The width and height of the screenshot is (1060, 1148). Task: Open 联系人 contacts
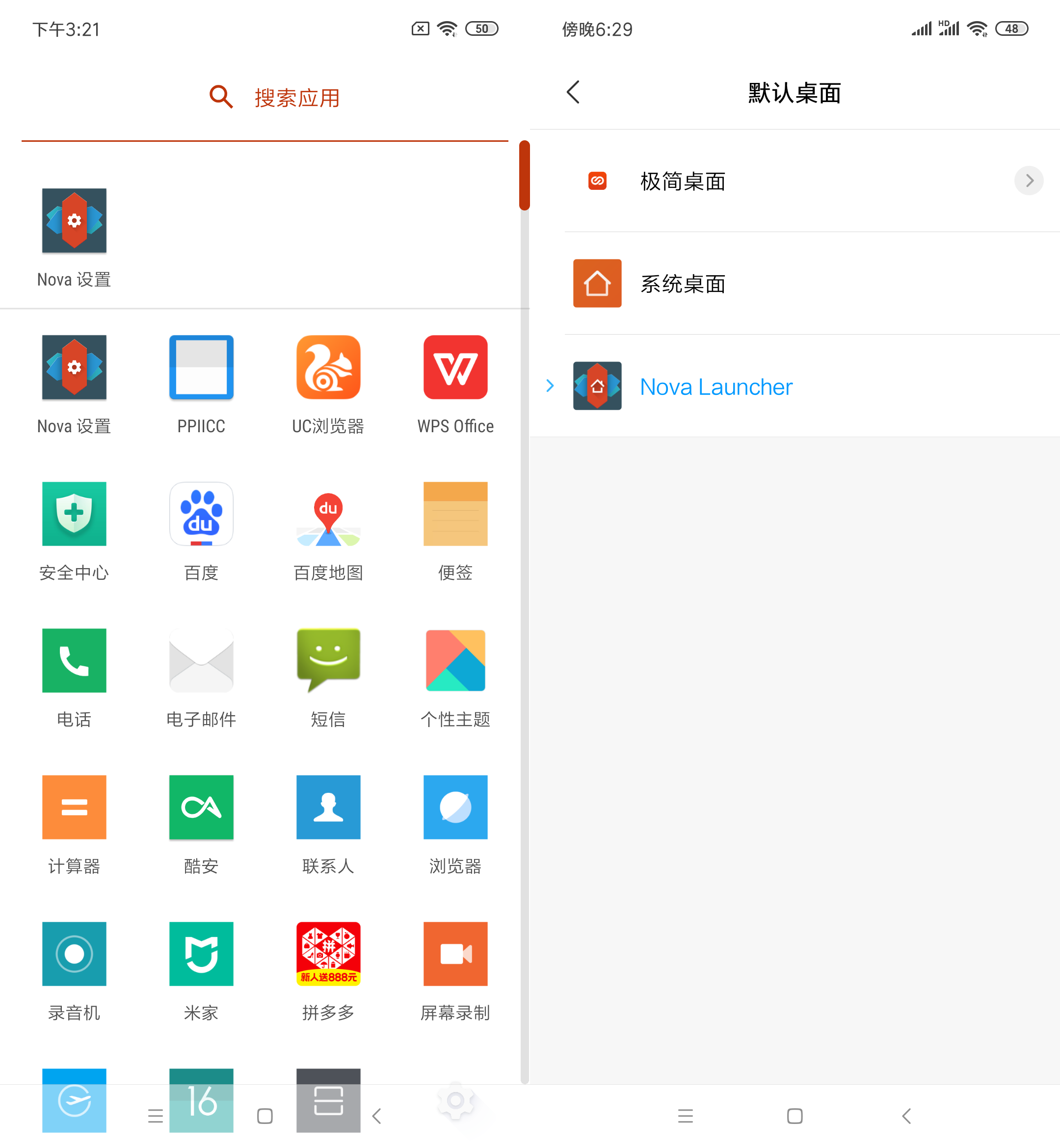coord(328,825)
